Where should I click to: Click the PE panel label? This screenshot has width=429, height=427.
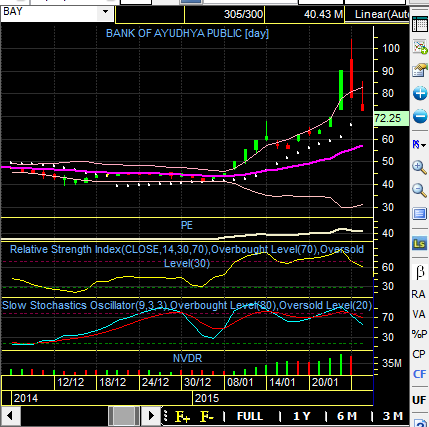(x=187, y=225)
